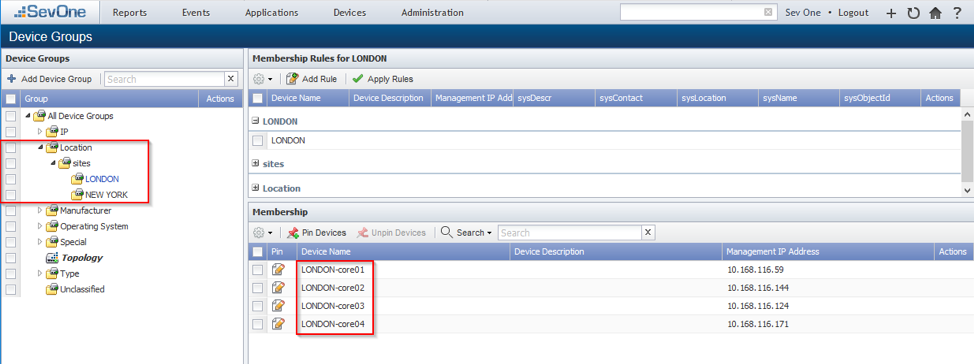Click the plus icon in top bar
Screen dimensions: 974x364
[891, 13]
